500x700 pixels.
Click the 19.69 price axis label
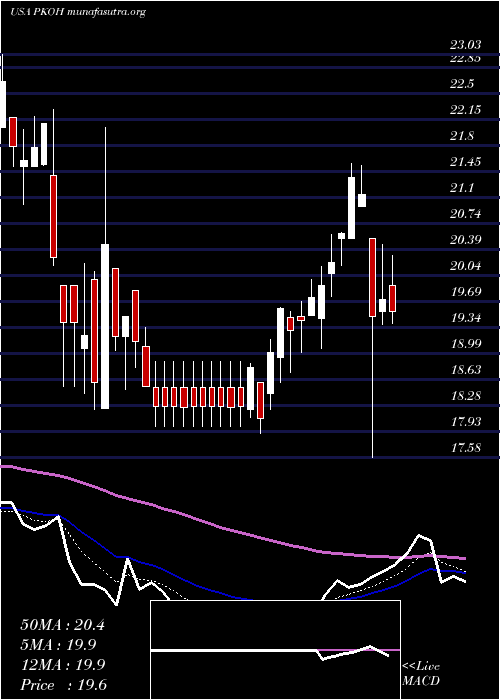pyautogui.click(x=465, y=292)
